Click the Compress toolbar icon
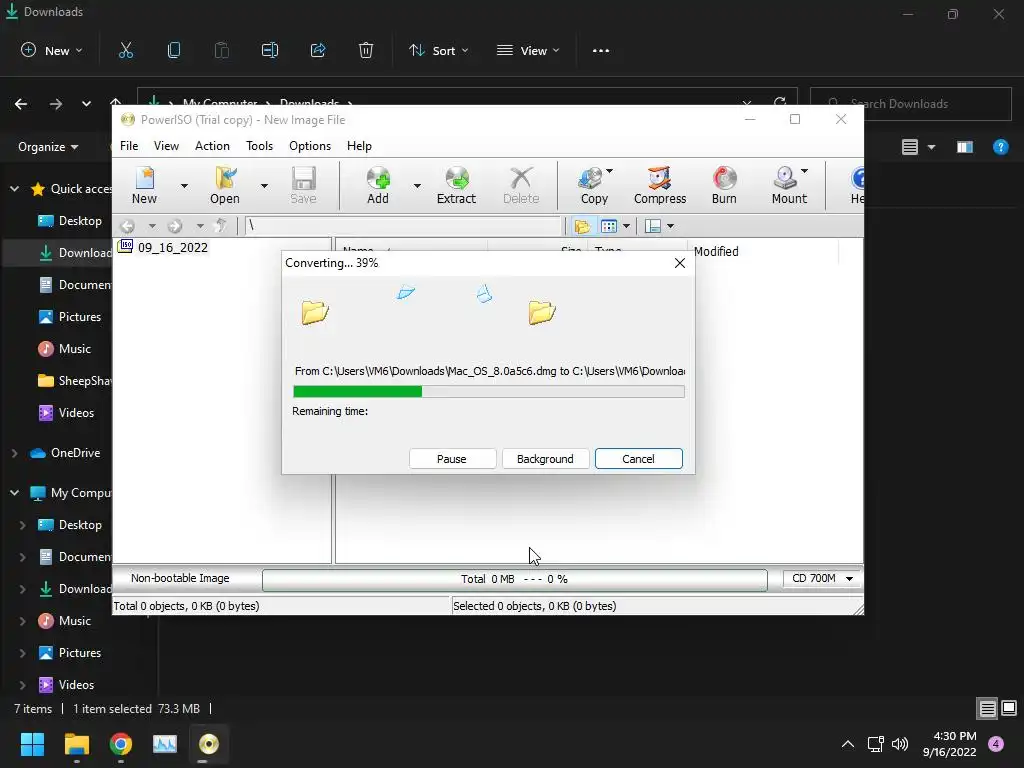 pyautogui.click(x=660, y=185)
